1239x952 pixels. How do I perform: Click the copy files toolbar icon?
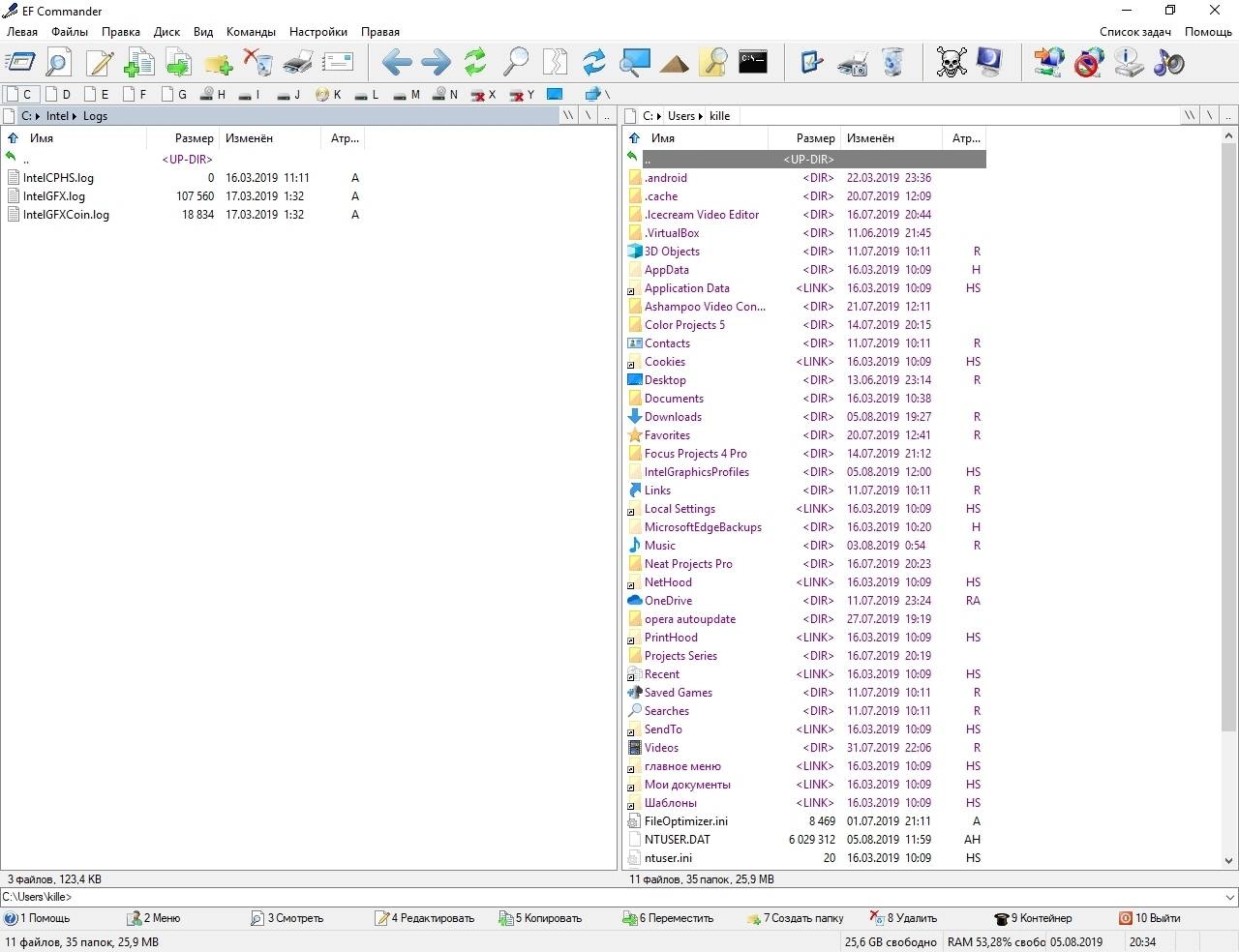pos(139,63)
